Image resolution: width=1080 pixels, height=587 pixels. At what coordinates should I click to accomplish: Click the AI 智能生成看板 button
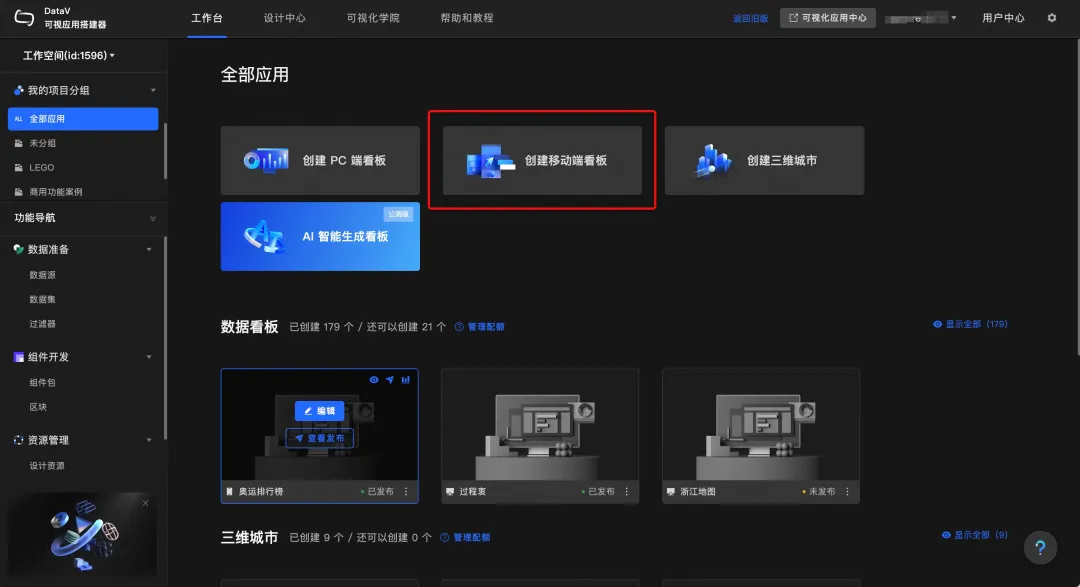pos(320,236)
